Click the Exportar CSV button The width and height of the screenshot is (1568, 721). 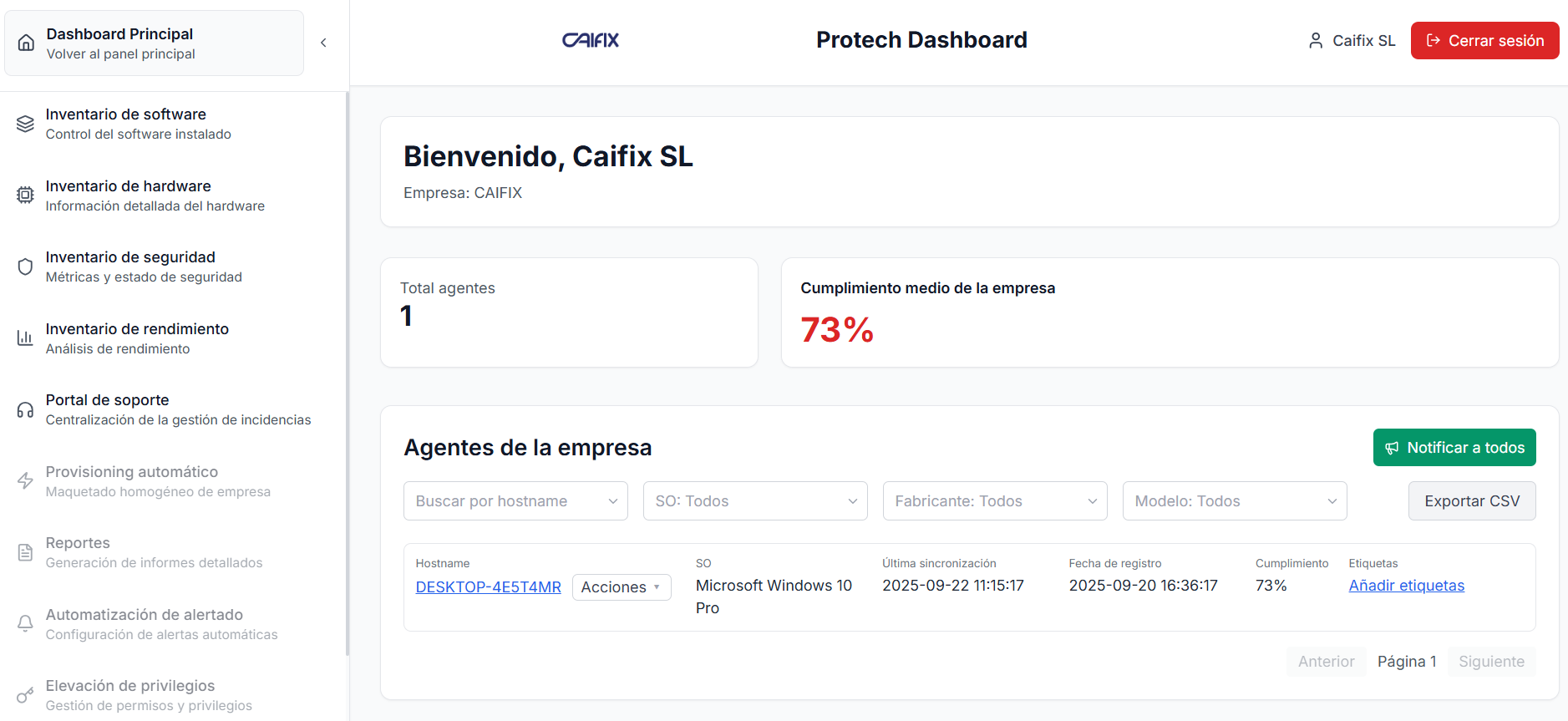1471,501
